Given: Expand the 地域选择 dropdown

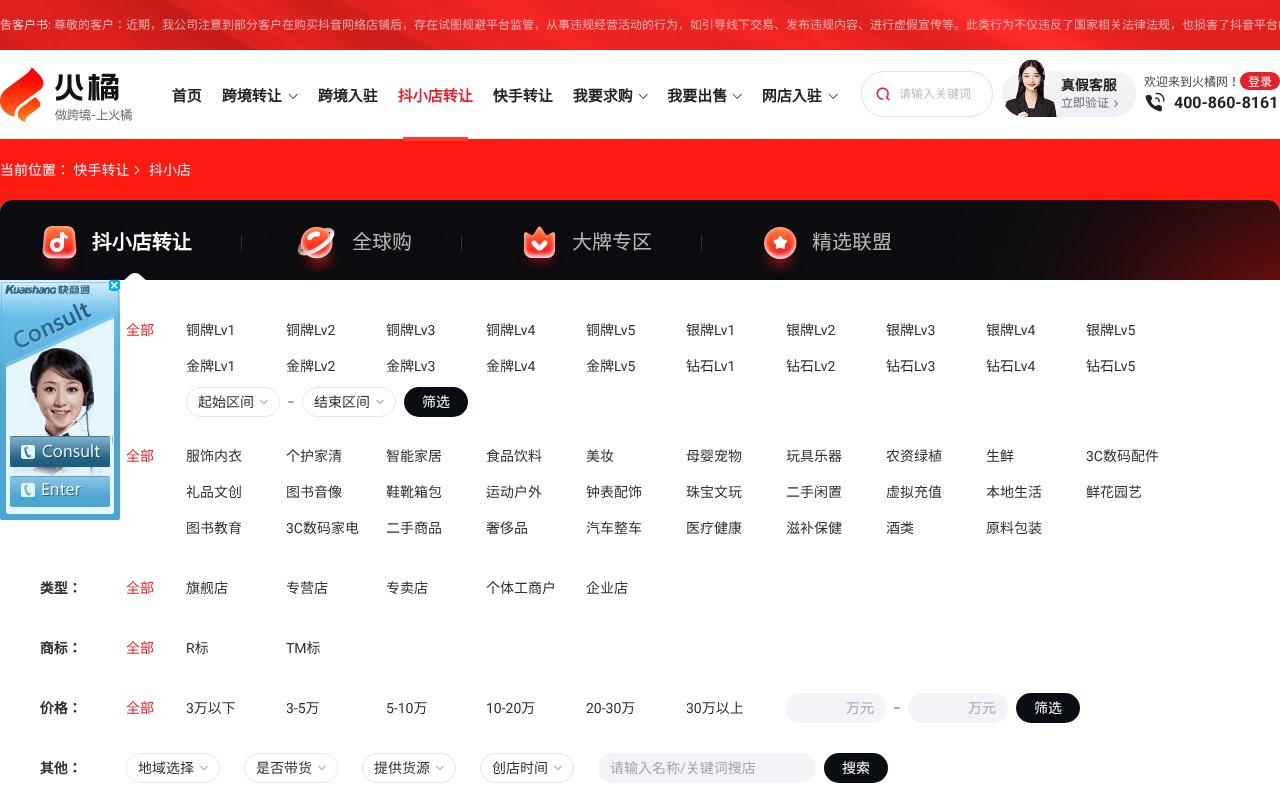Looking at the screenshot, I should [x=172, y=768].
